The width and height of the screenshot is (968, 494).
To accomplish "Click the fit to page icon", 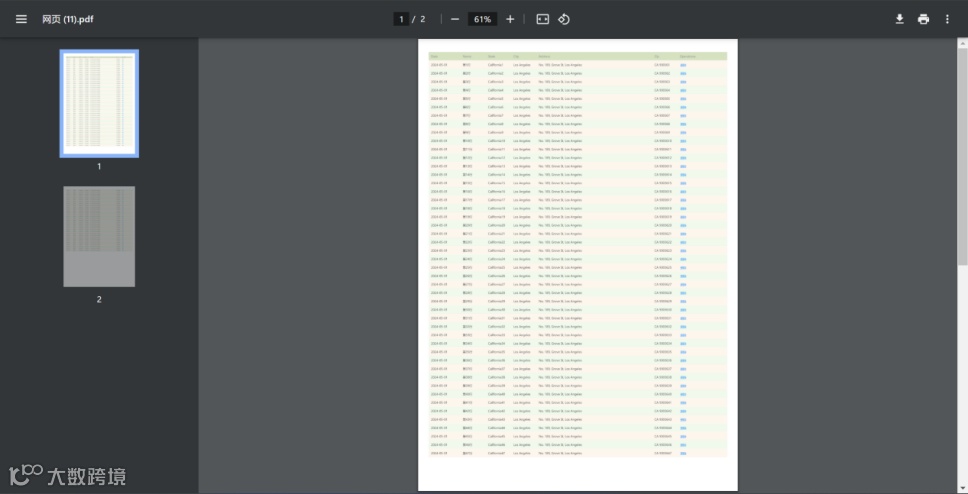I will click(542, 19).
